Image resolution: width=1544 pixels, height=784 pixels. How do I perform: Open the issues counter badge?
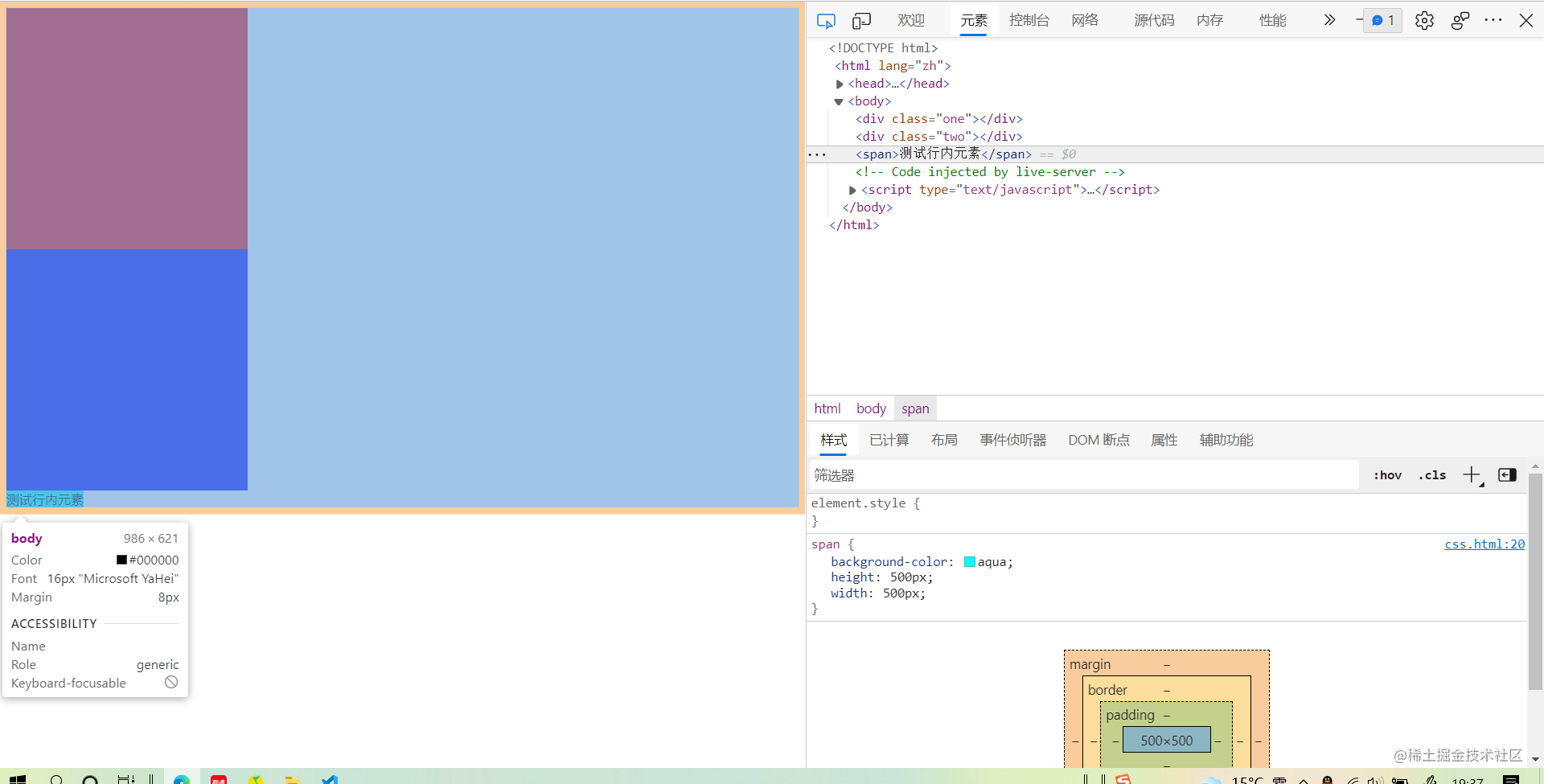[x=1383, y=20]
